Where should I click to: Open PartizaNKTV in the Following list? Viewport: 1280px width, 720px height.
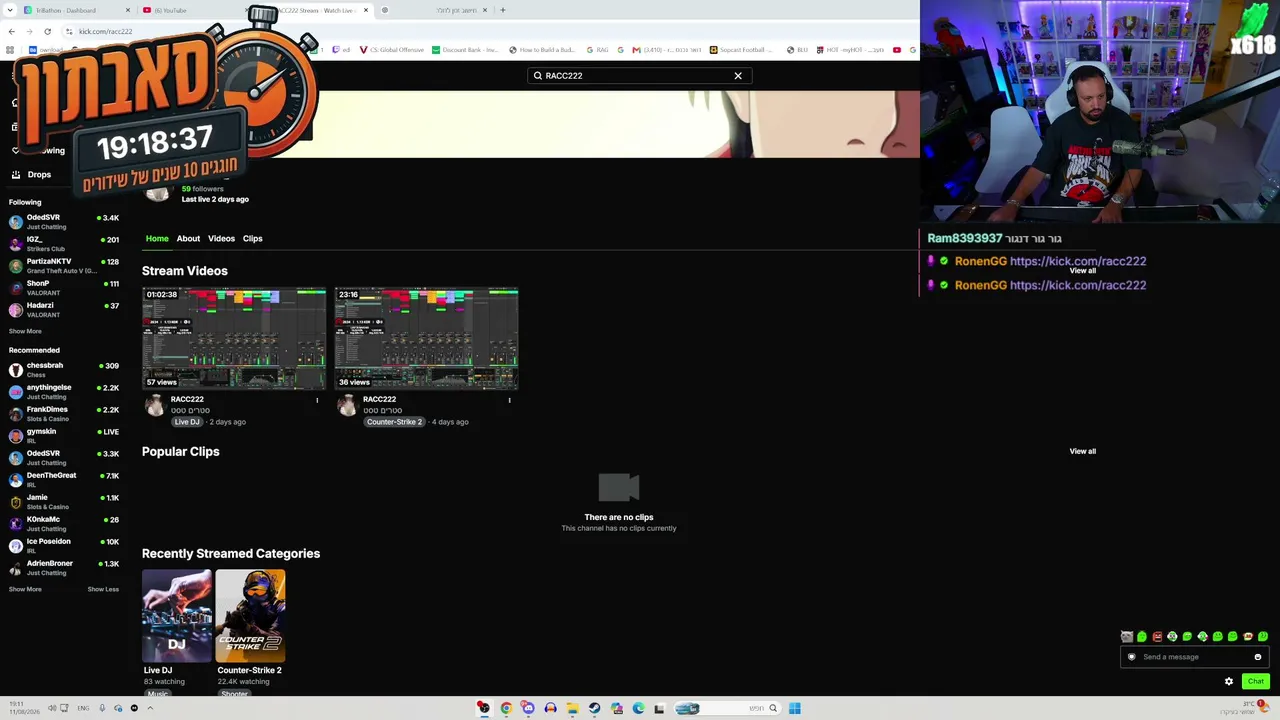(x=64, y=266)
